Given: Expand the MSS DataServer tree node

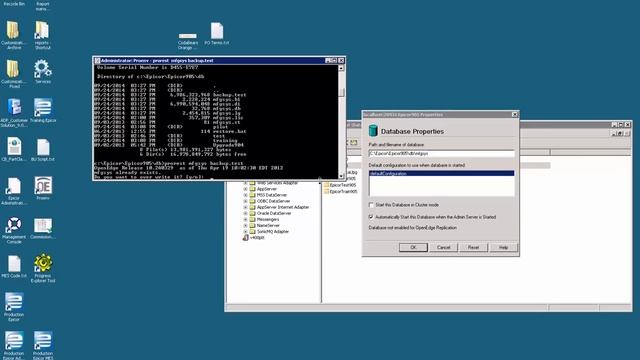Looking at the screenshot, I should click(x=246, y=195).
